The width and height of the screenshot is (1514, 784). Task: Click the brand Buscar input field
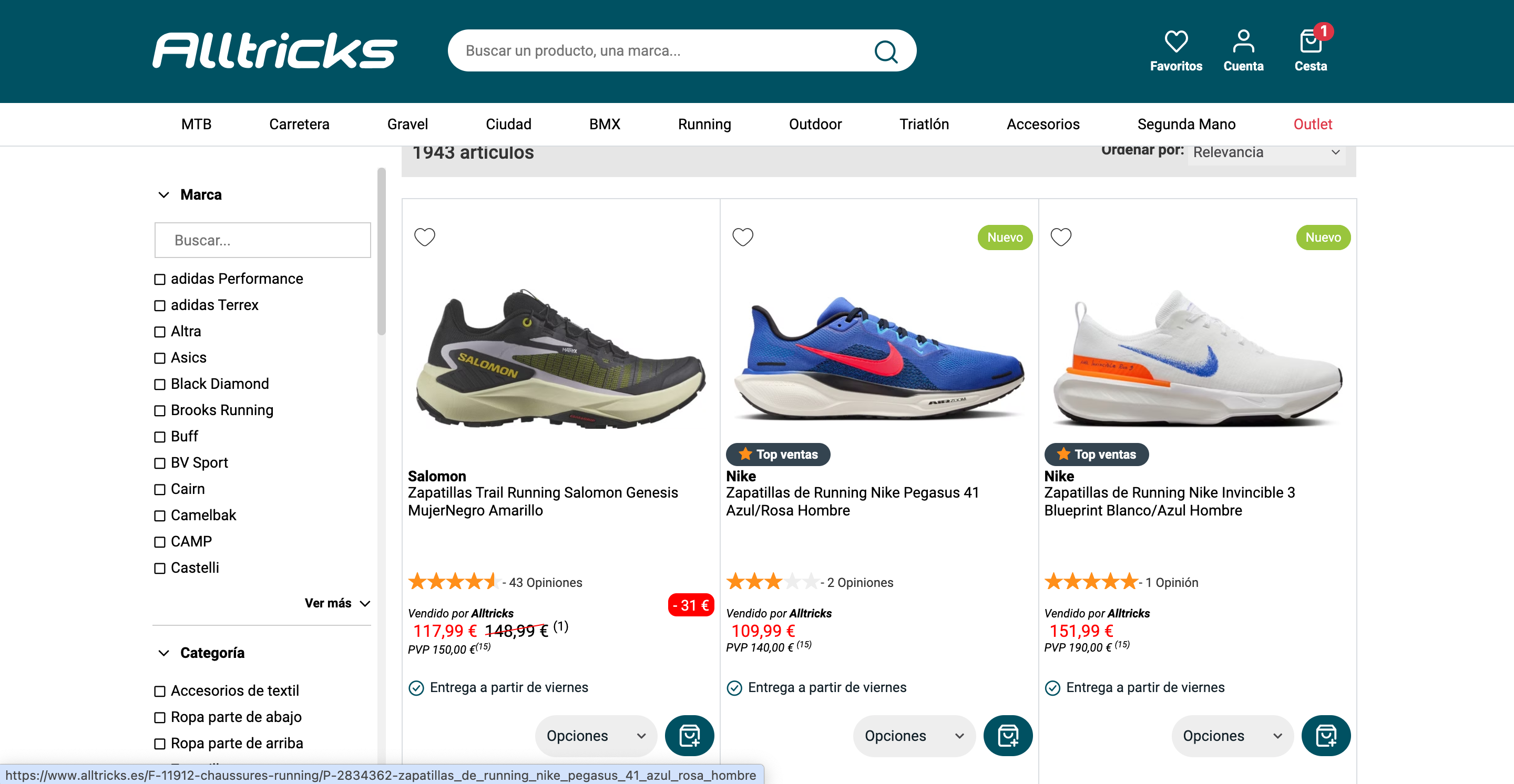262,240
